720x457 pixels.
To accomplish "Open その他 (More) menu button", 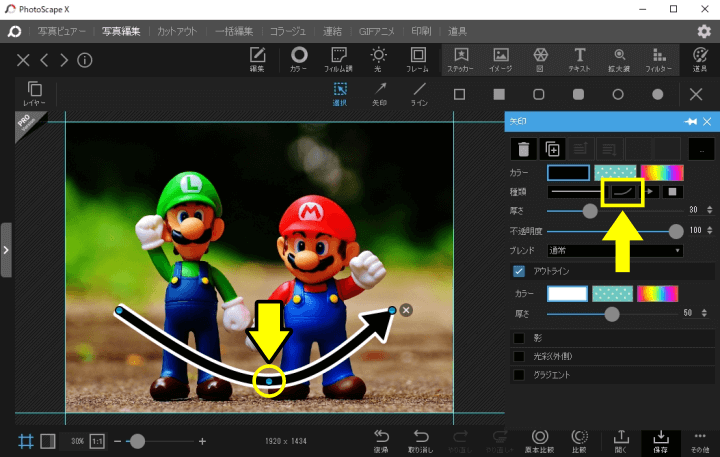I will coord(700,441).
